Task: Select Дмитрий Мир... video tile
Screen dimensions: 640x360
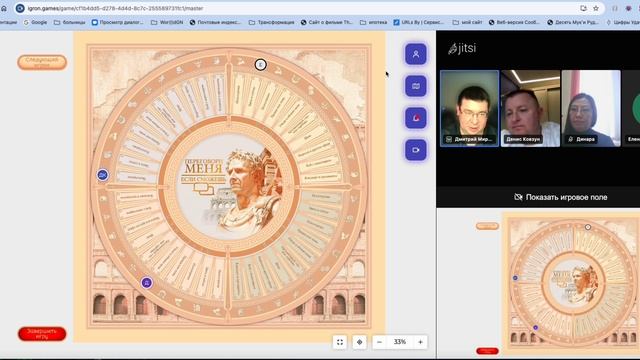Action: click(x=469, y=108)
